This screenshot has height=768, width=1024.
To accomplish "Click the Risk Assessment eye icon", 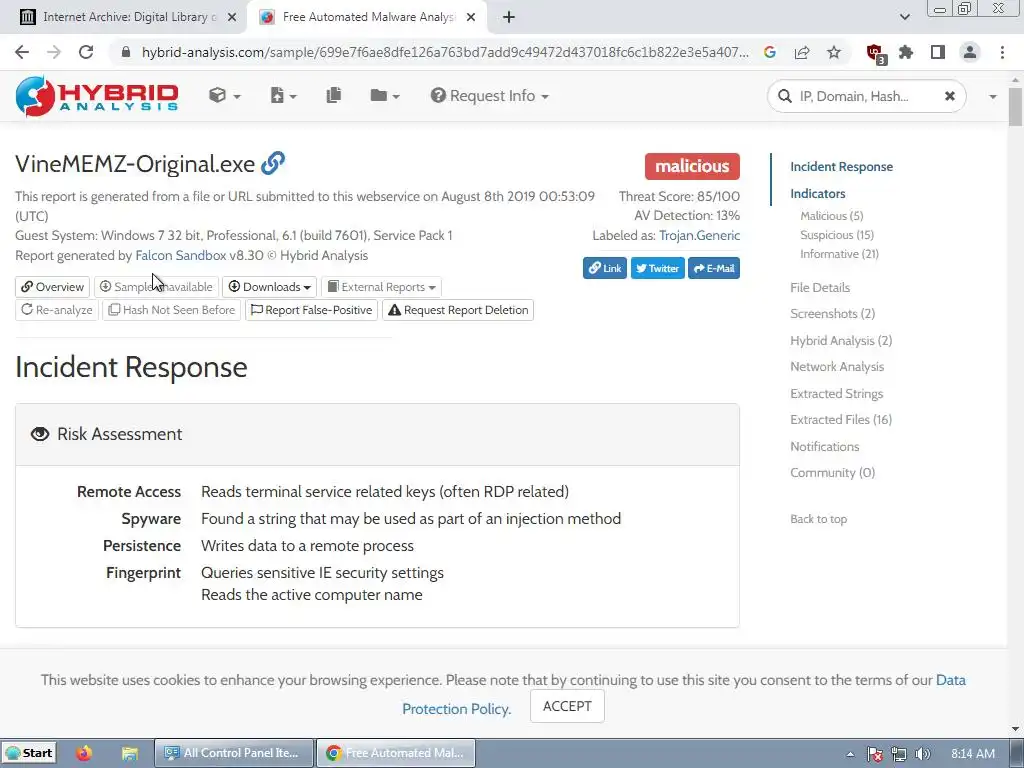I will click(40, 434).
